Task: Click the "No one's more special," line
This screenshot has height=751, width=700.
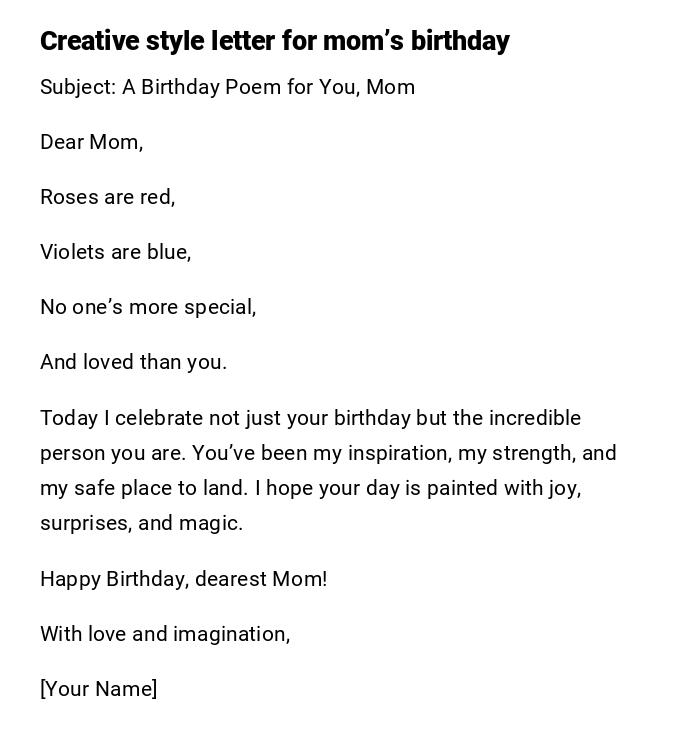Action: pos(148,307)
